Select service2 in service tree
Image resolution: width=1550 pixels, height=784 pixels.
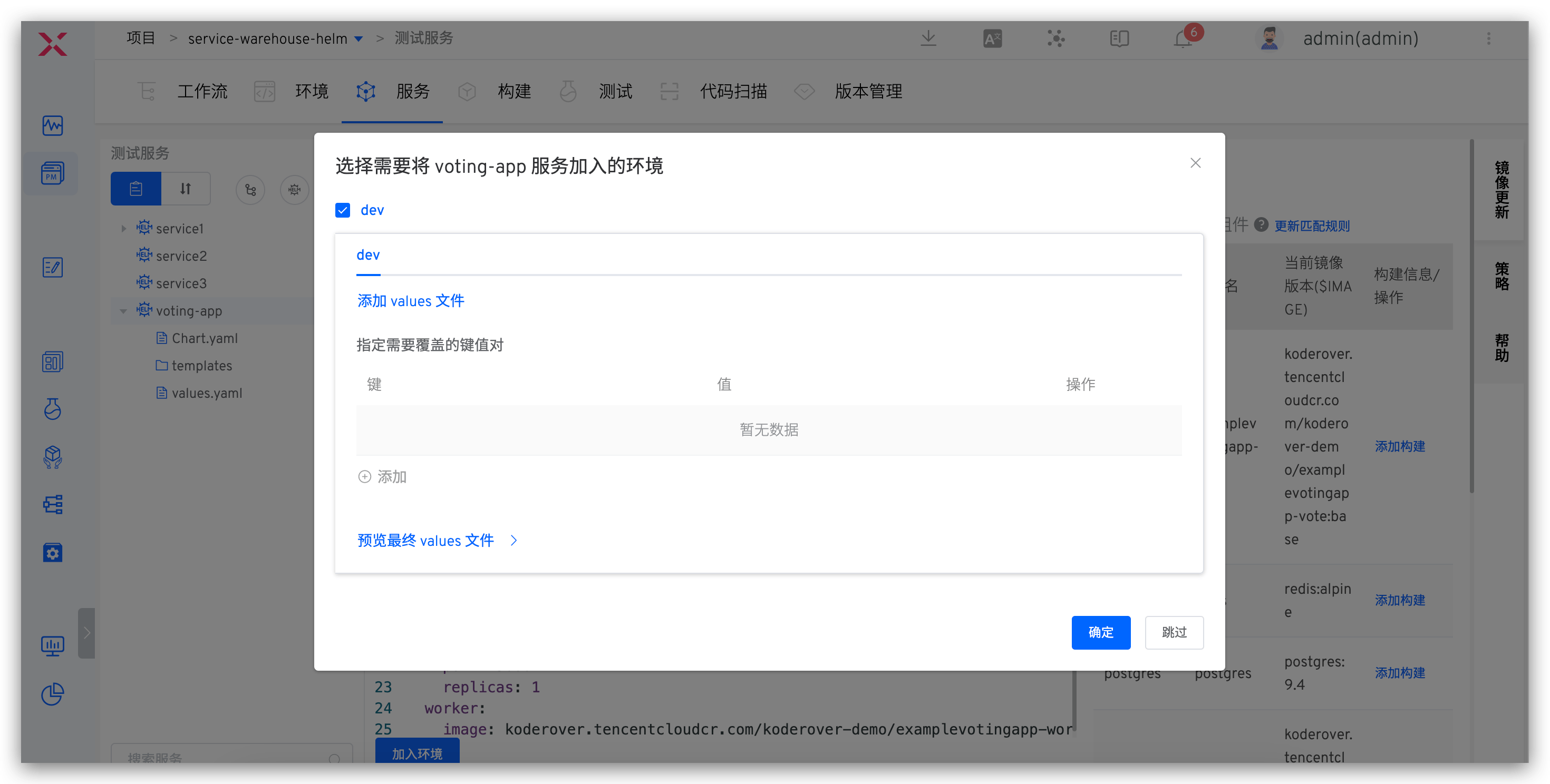(x=181, y=256)
